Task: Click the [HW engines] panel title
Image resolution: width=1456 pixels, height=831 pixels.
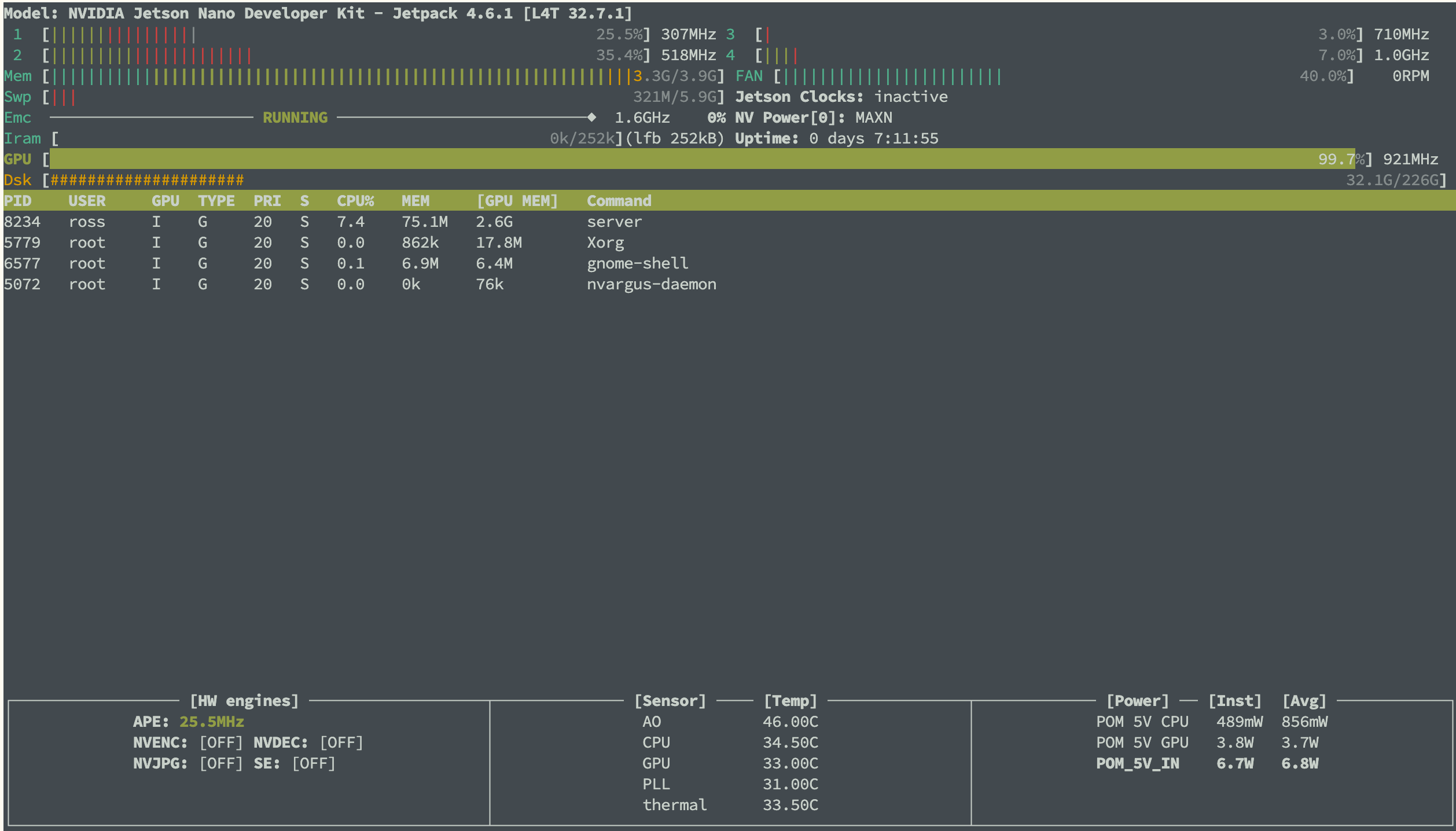Action: (244, 701)
